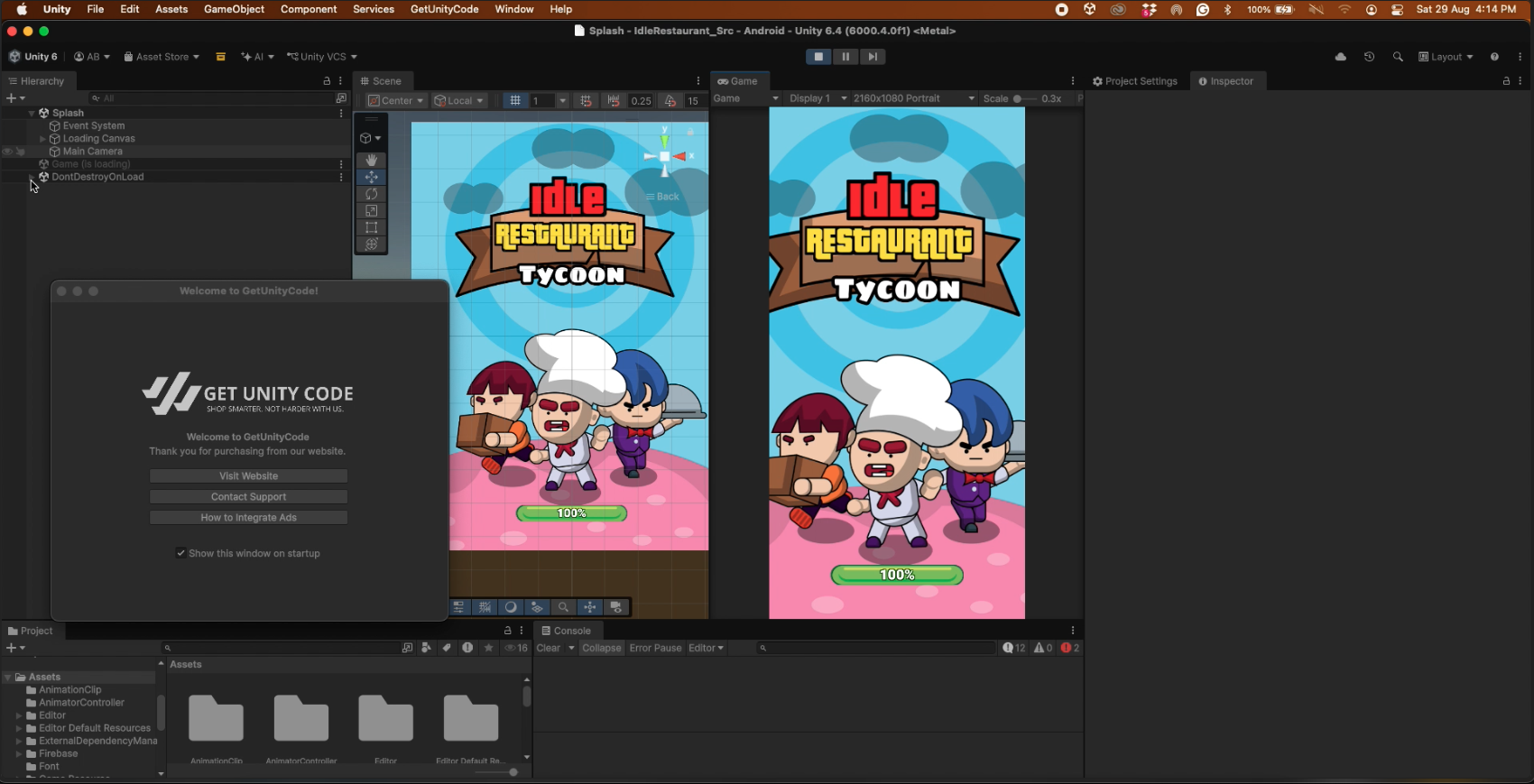Viewport: 1534px width, 784px height.
Task: Toggle Show this window on startup checkbox
Action: 180,553
